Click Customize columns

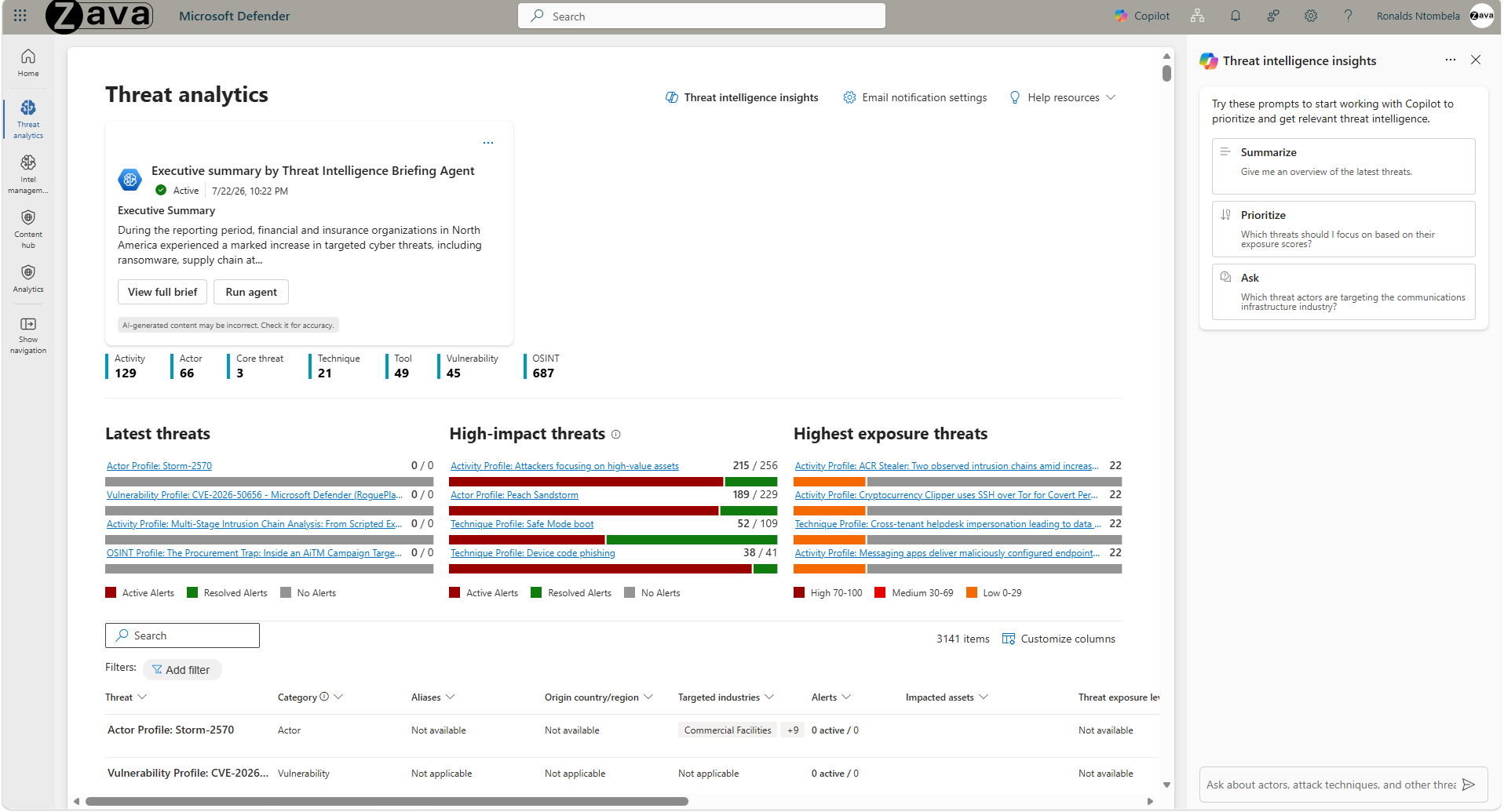(x=1059, y=639)
